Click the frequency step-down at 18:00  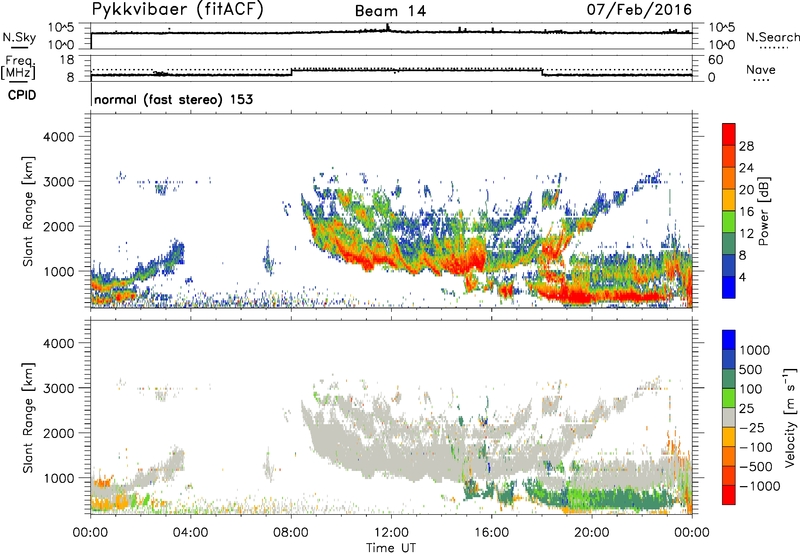click(542, 72)
